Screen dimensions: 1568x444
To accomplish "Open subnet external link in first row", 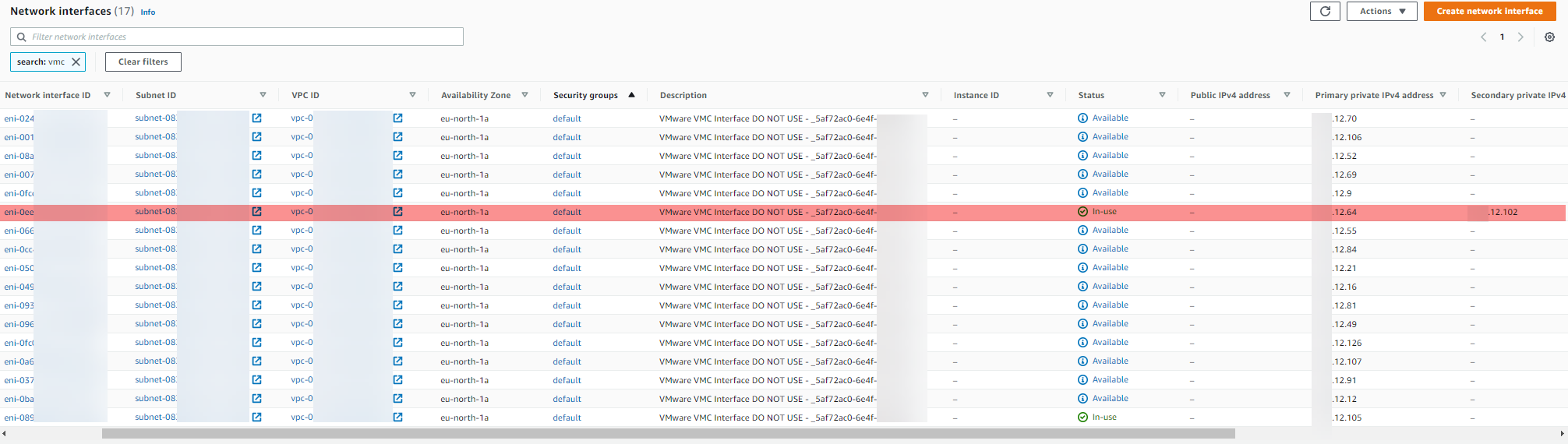I will click(256, 118).
